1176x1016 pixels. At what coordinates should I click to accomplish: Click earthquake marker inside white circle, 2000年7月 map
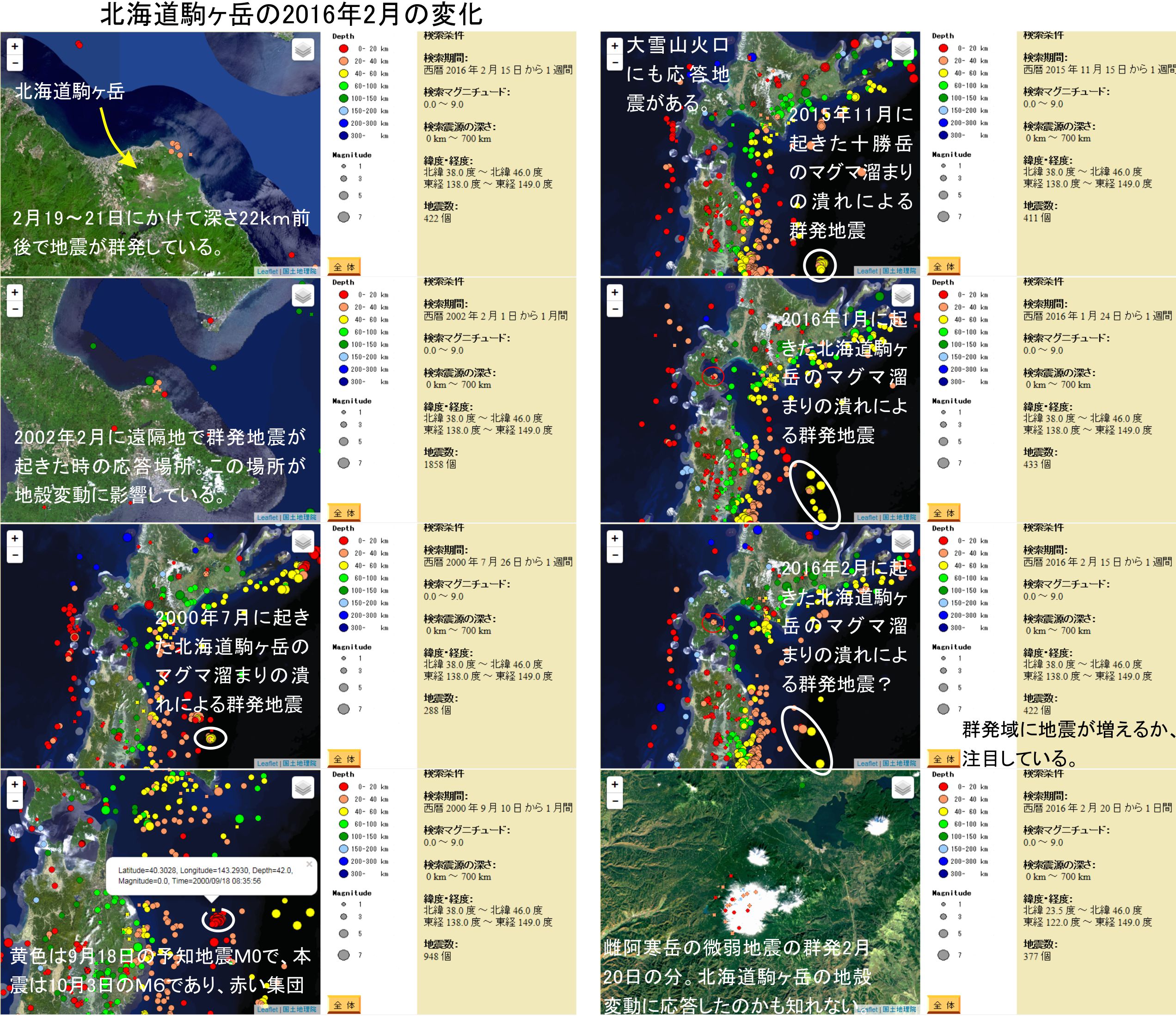211,738
